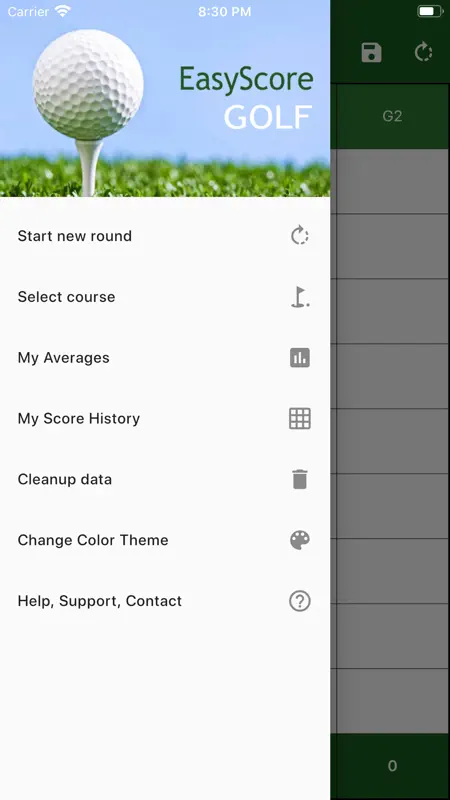Click the grid icon beside My Score History
This screenshot has height=800, width=450.
pyautogui.click(x=299, y=418)
